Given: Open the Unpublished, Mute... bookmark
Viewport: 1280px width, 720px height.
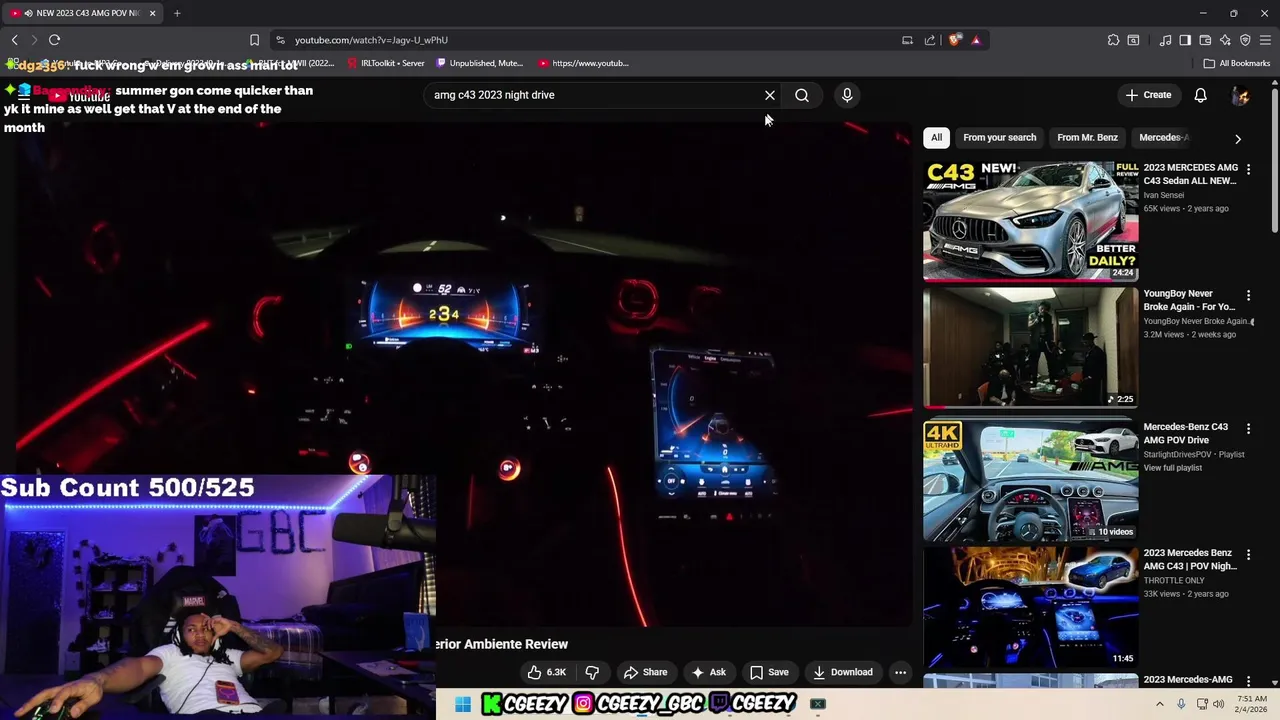Looking at the screenshot, I should pyautogui.click(x=479, y=63).
